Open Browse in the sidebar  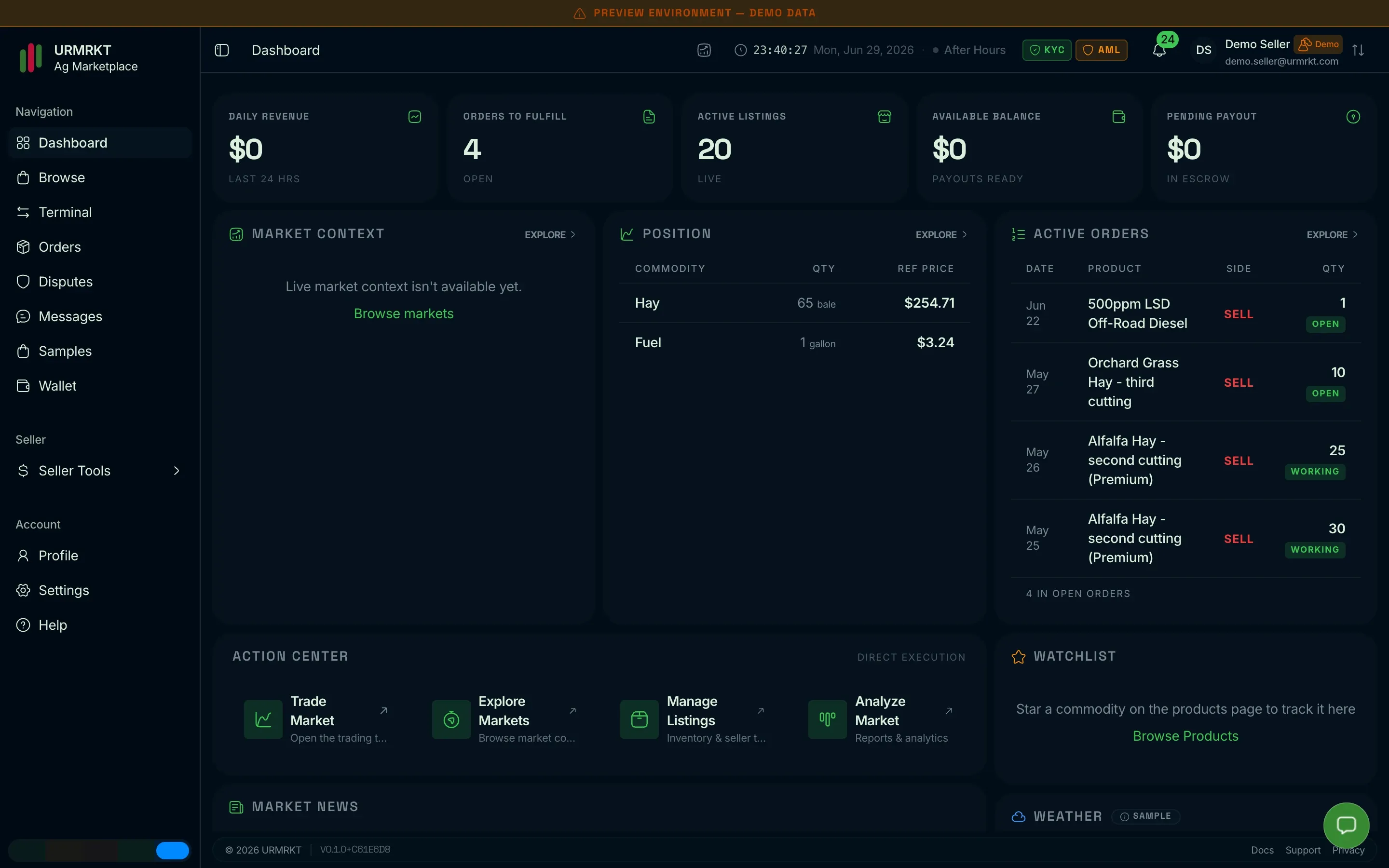point(100,178)
